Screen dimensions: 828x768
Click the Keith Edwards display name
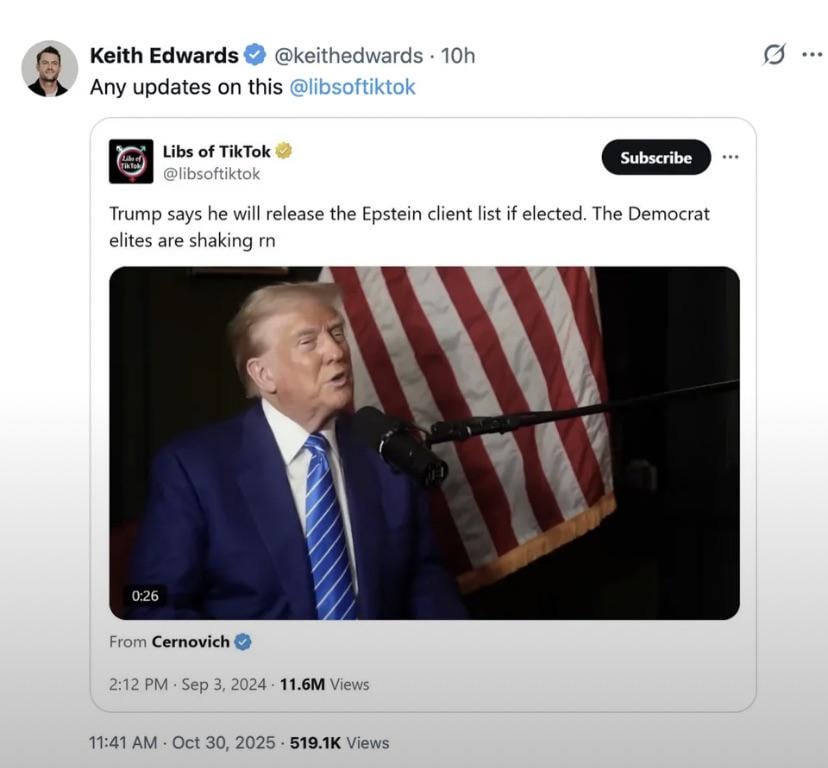click(x=164, y=55)
